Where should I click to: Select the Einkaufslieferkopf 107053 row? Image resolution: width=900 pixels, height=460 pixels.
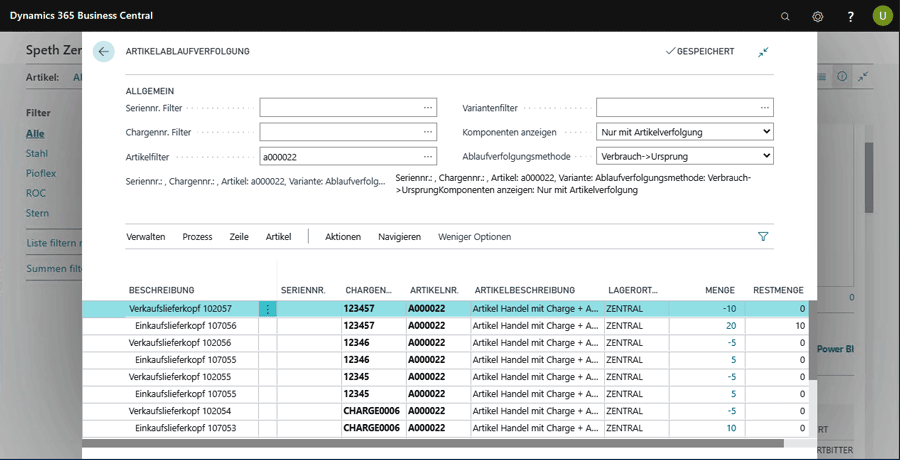(x=445, y=428)
